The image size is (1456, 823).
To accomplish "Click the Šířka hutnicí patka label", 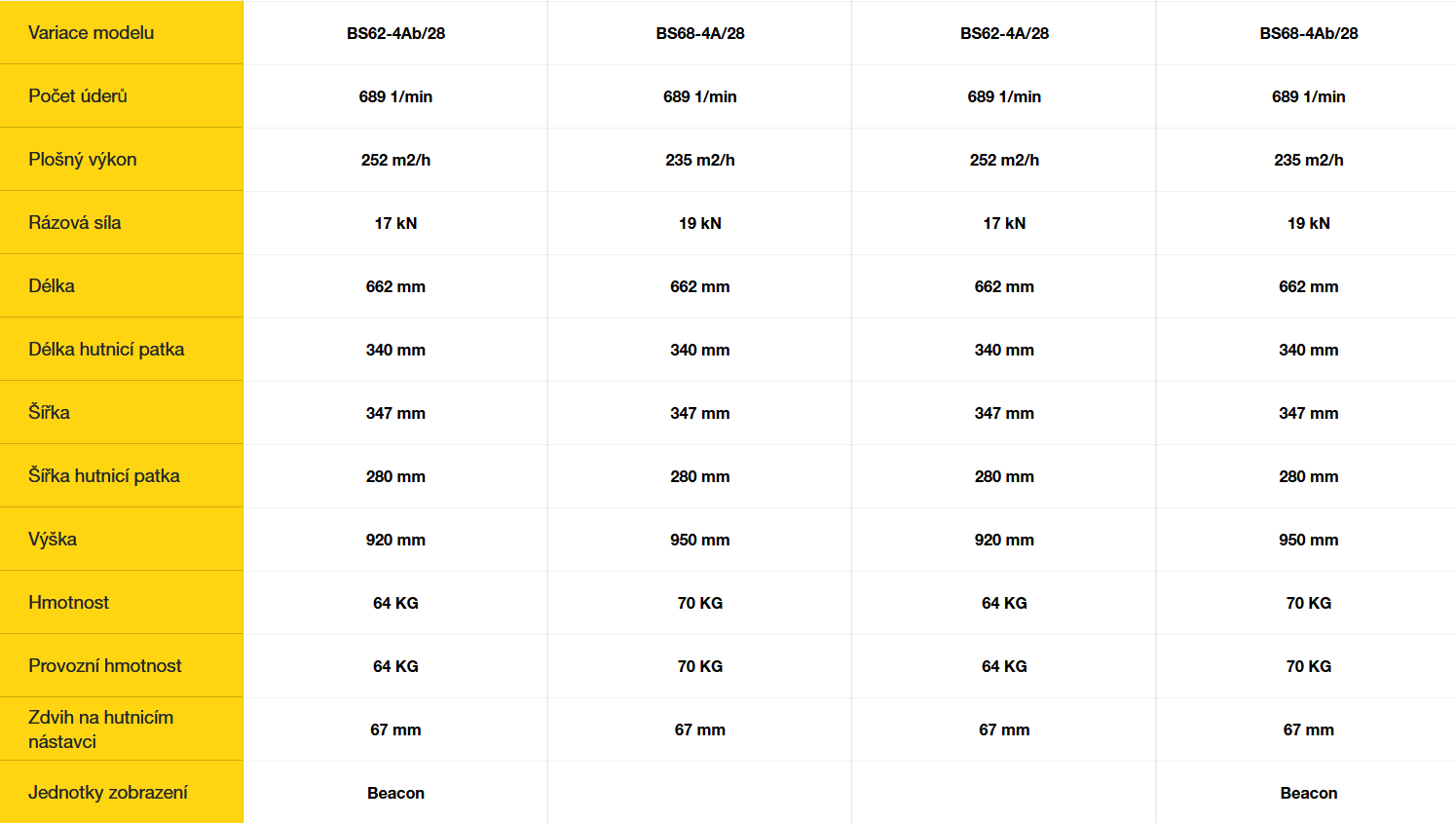I will coord(104,475).
